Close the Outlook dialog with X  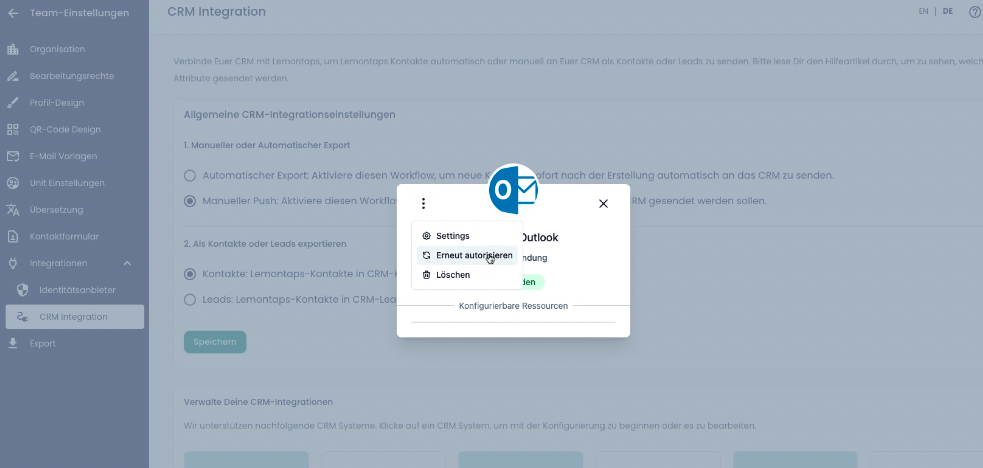(x=603, y=204)
